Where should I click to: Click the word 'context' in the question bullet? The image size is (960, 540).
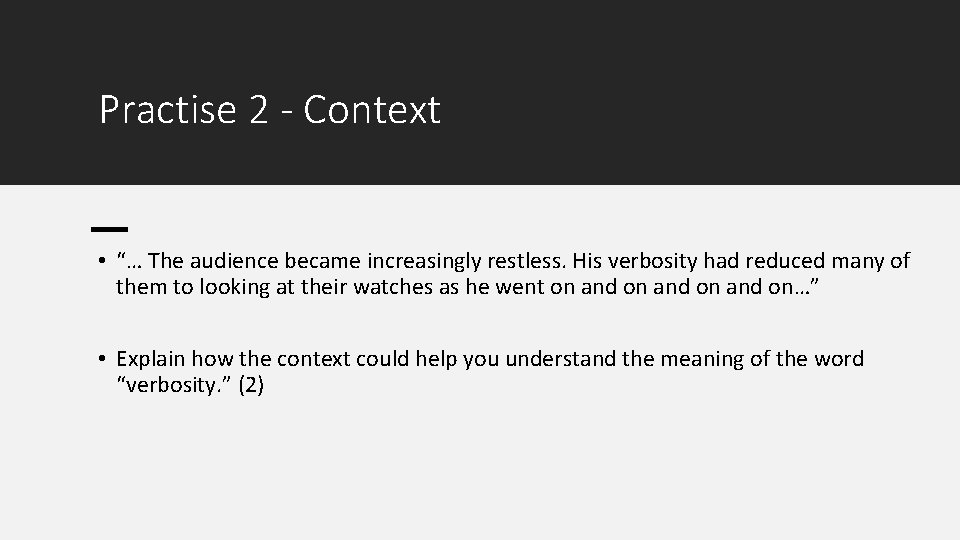(313, 359)
